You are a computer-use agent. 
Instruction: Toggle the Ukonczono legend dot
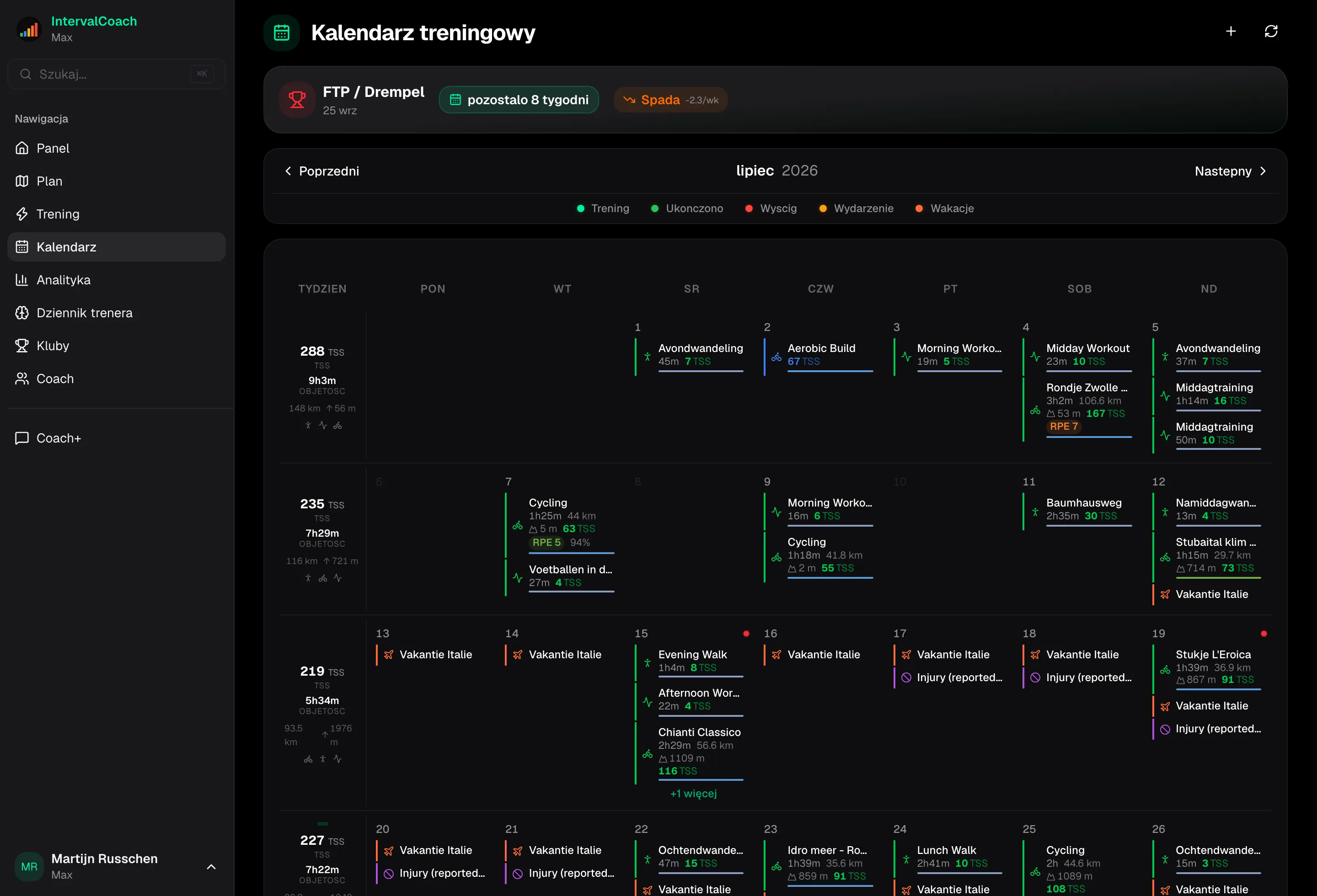[654, 208]
